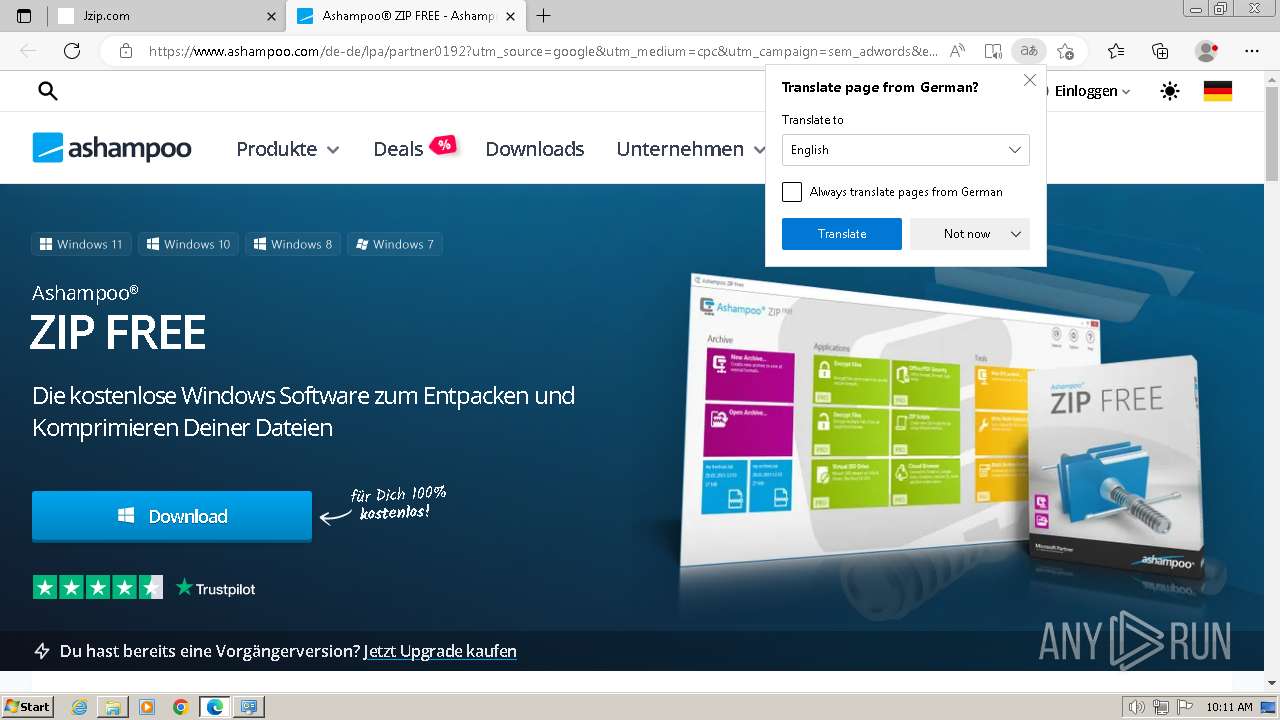
Task: Open the Windows Start menu
Action: click(x=27, y=706)
